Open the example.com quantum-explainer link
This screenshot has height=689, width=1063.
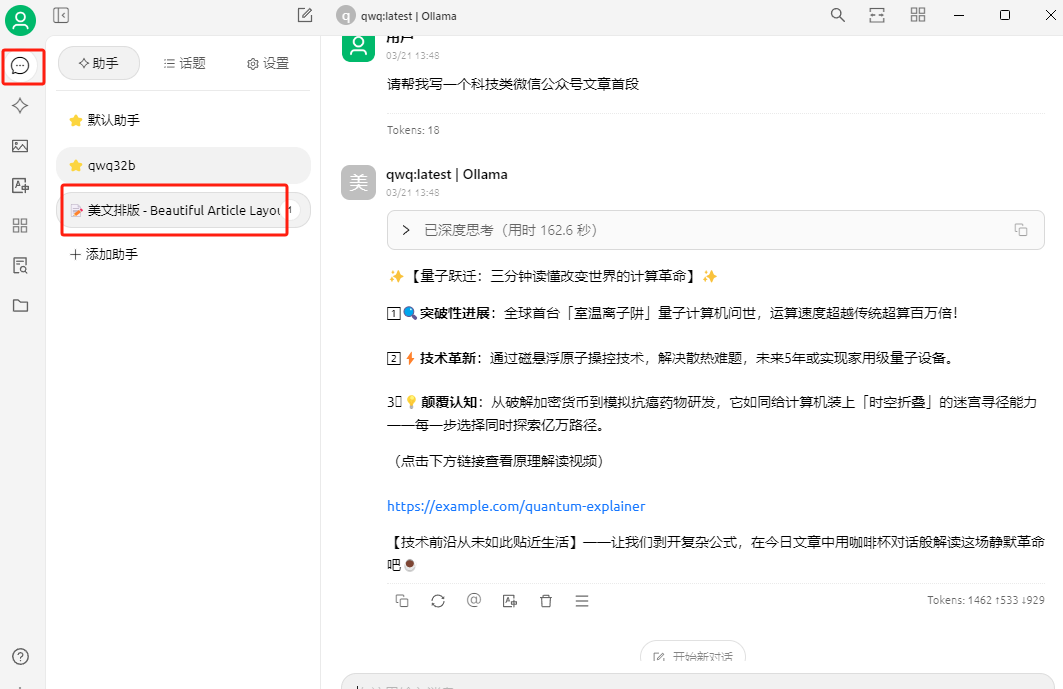(516, 506)
